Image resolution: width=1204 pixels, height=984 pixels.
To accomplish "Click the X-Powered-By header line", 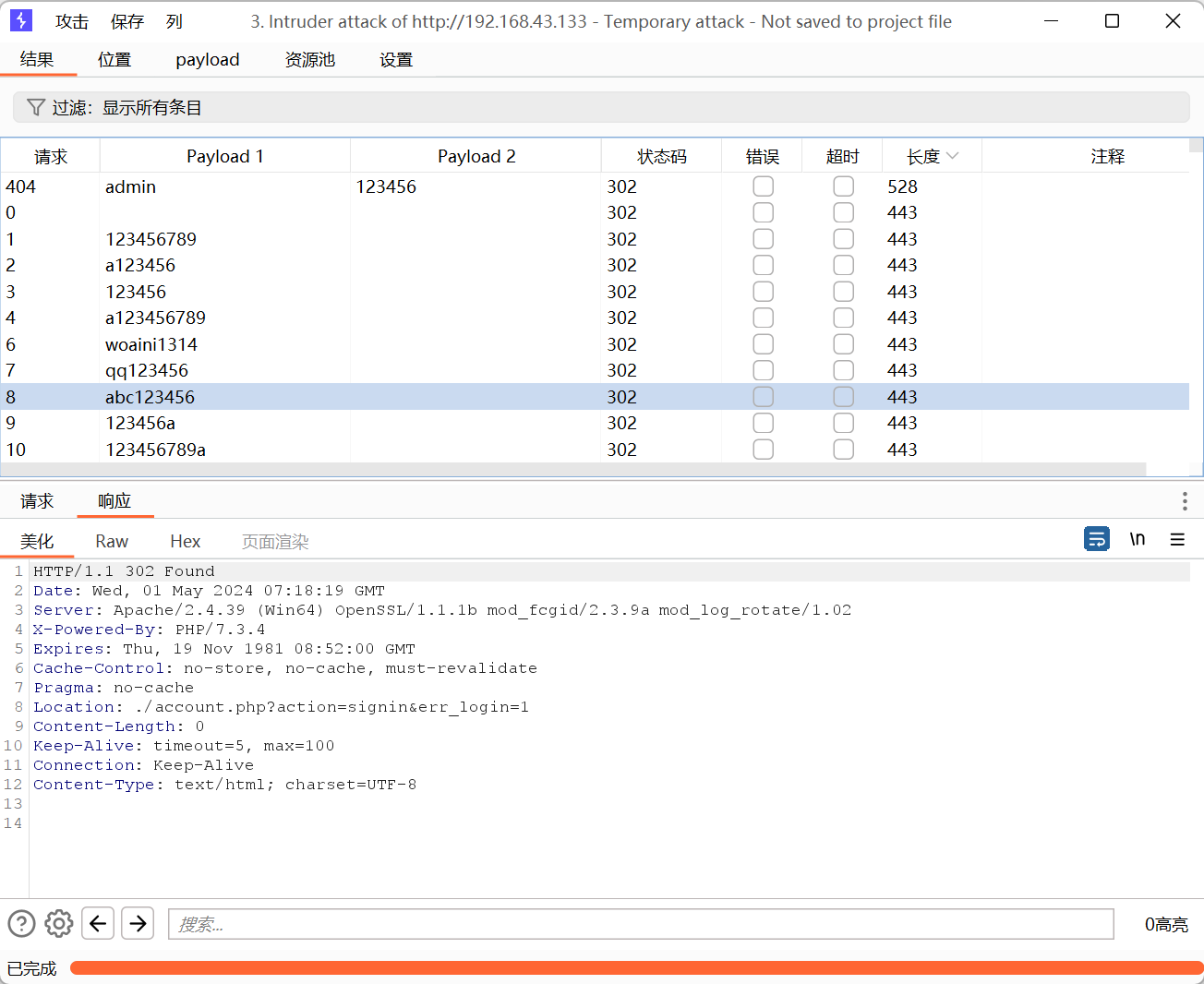I will coord(149,630).
